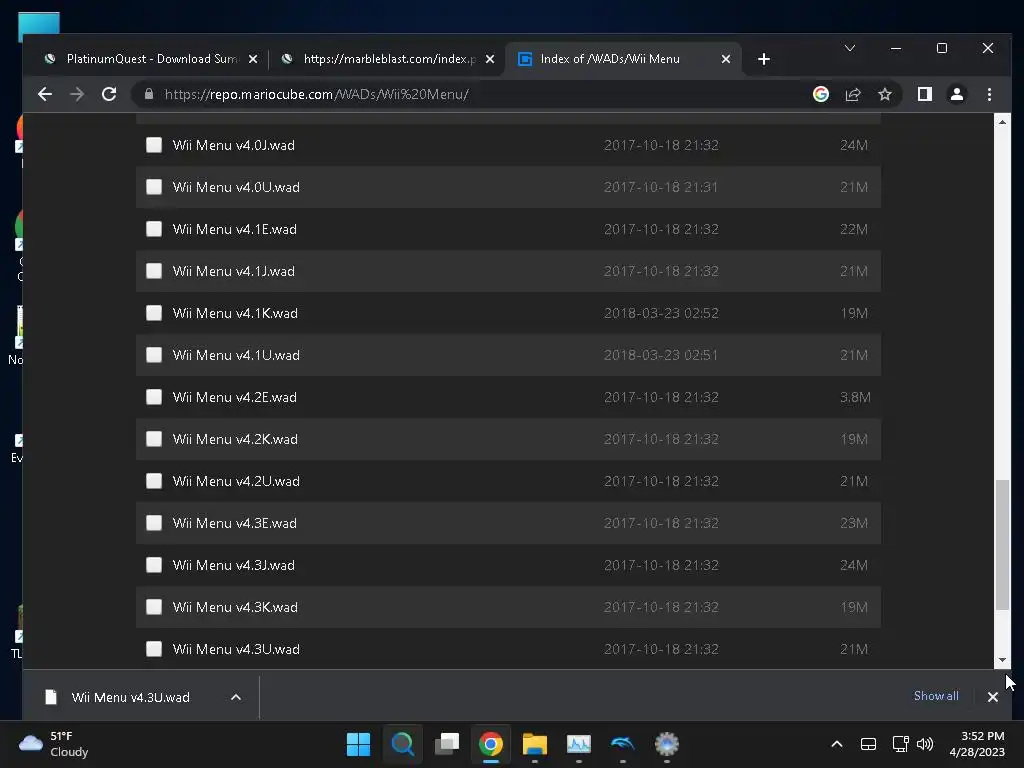Expand options for downloaded Wii Menu v4.3U.wad
Screen dimensions: 1024x768
[x=236, y=697]
